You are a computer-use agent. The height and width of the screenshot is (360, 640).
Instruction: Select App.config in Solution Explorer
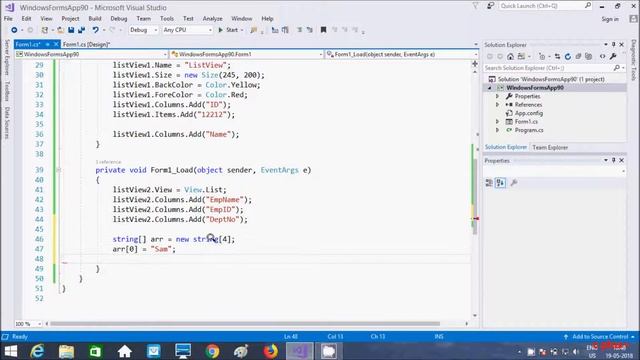[528, 113]
